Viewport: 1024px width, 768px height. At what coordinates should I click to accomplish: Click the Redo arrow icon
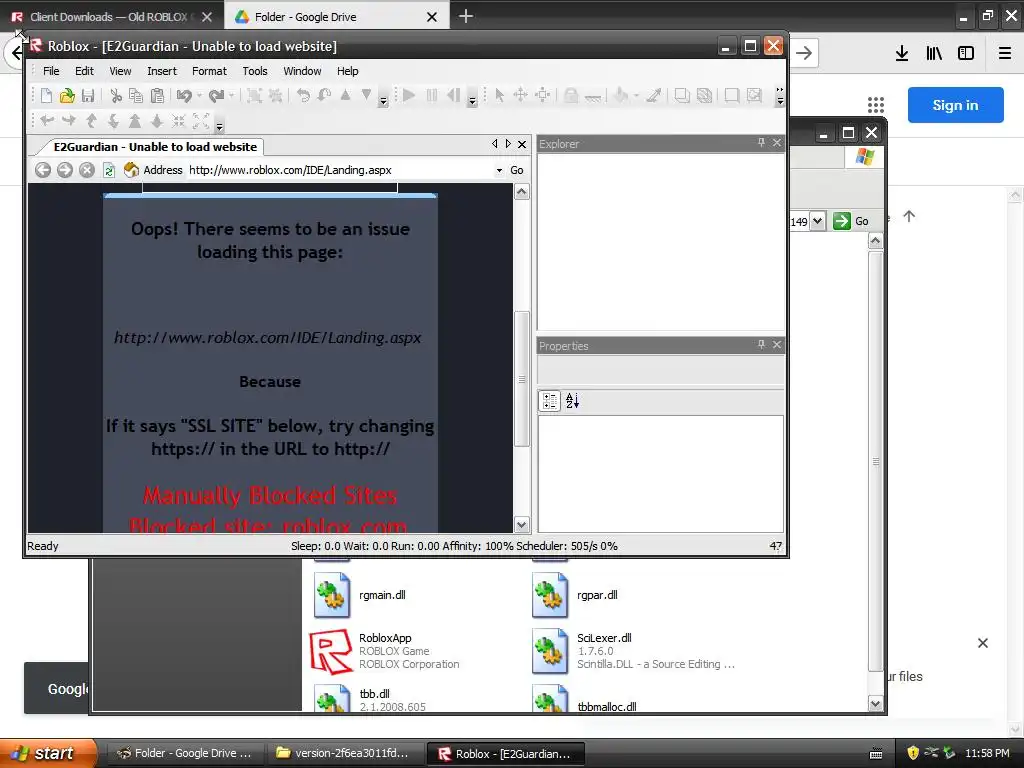(216, 96)
